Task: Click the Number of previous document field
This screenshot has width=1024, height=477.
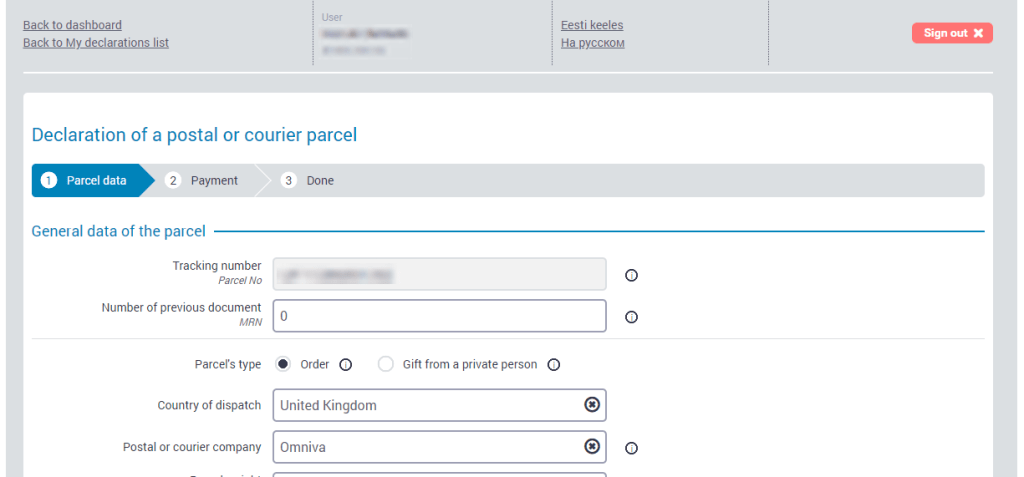Action: (439, 316)
